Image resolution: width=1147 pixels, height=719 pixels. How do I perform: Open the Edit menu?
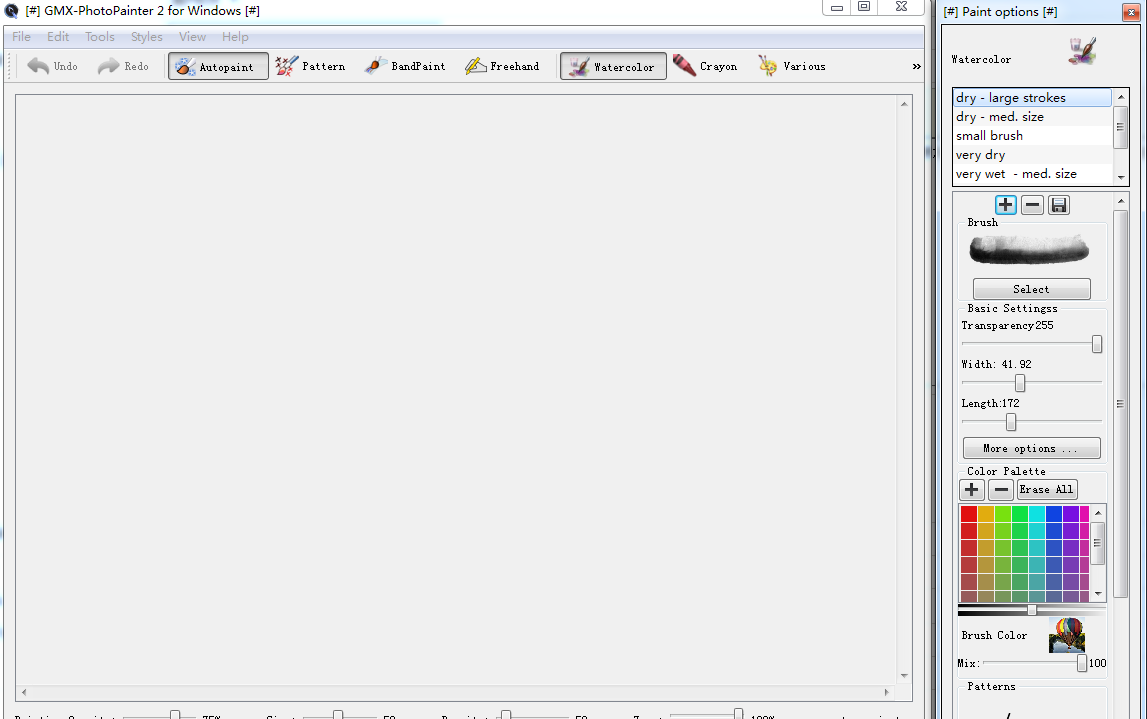[58, 37]
